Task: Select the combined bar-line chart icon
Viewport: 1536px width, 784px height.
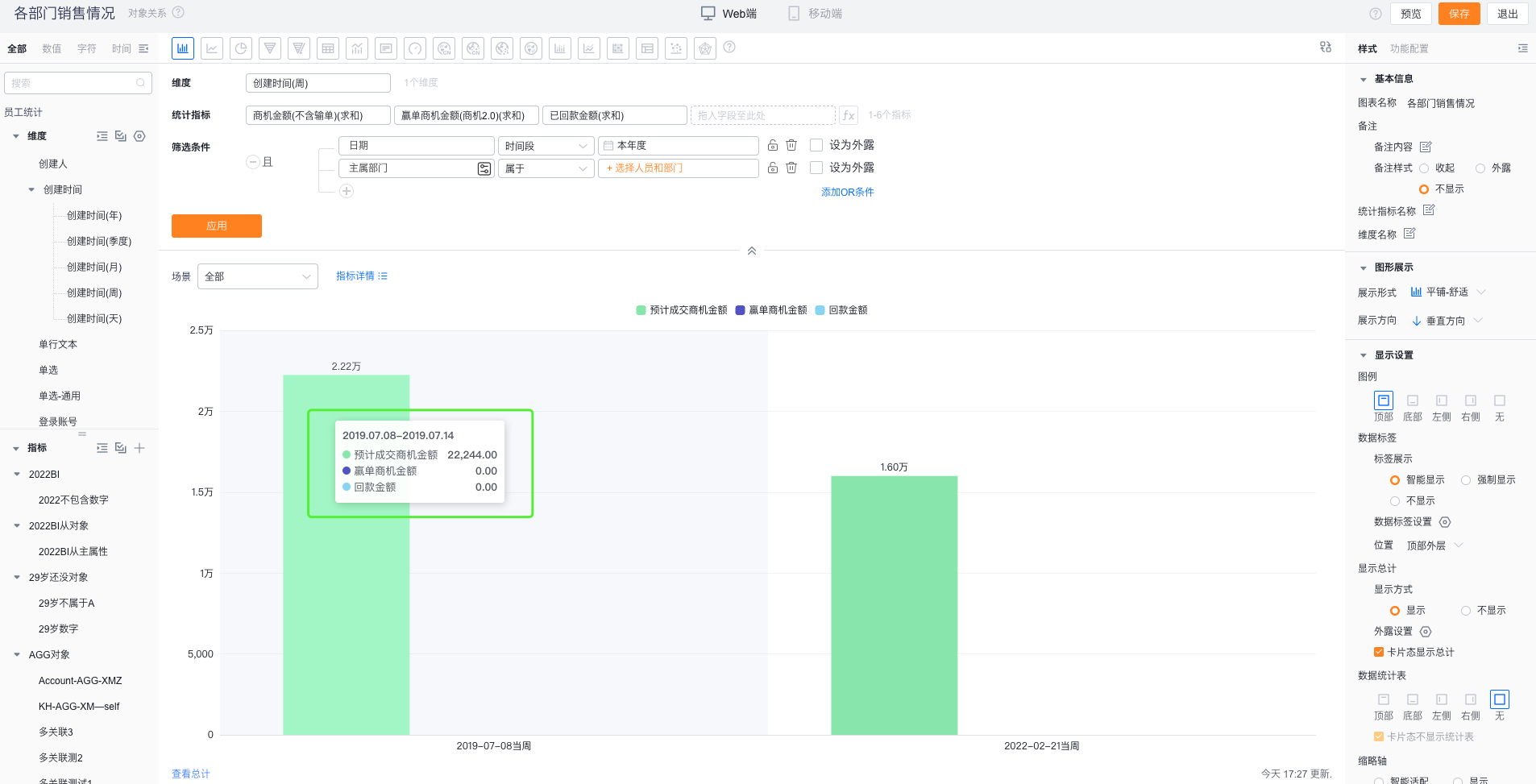Action: [x=357, y=48]
